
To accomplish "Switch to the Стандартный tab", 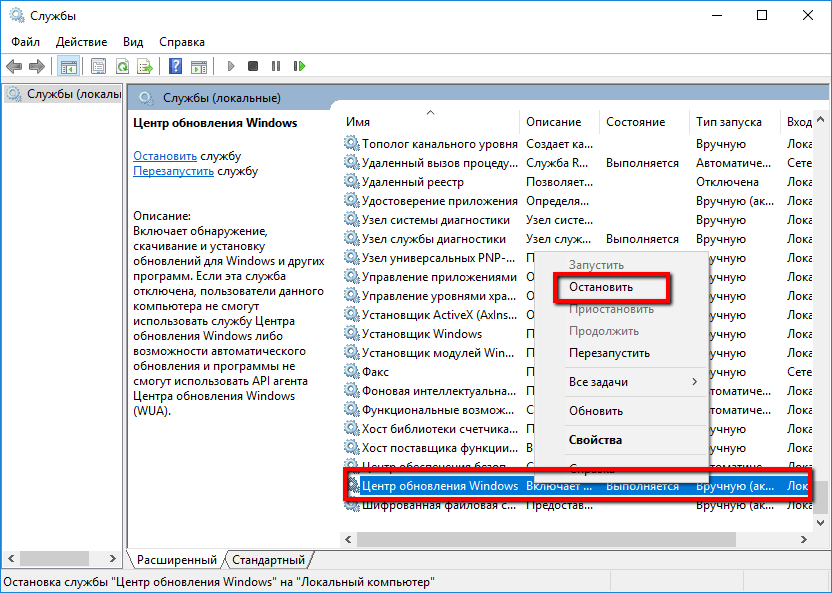I will point(270,560).
